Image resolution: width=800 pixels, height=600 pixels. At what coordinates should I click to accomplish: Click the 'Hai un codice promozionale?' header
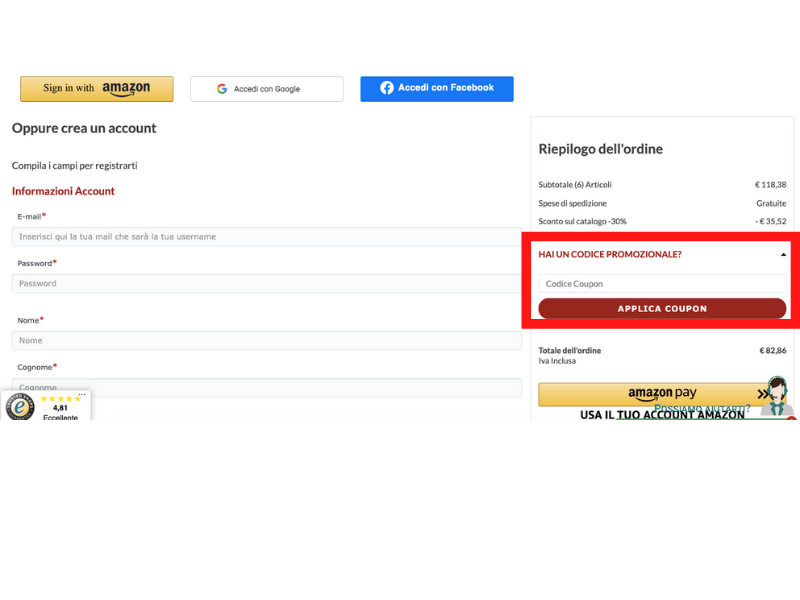point(610,255)
